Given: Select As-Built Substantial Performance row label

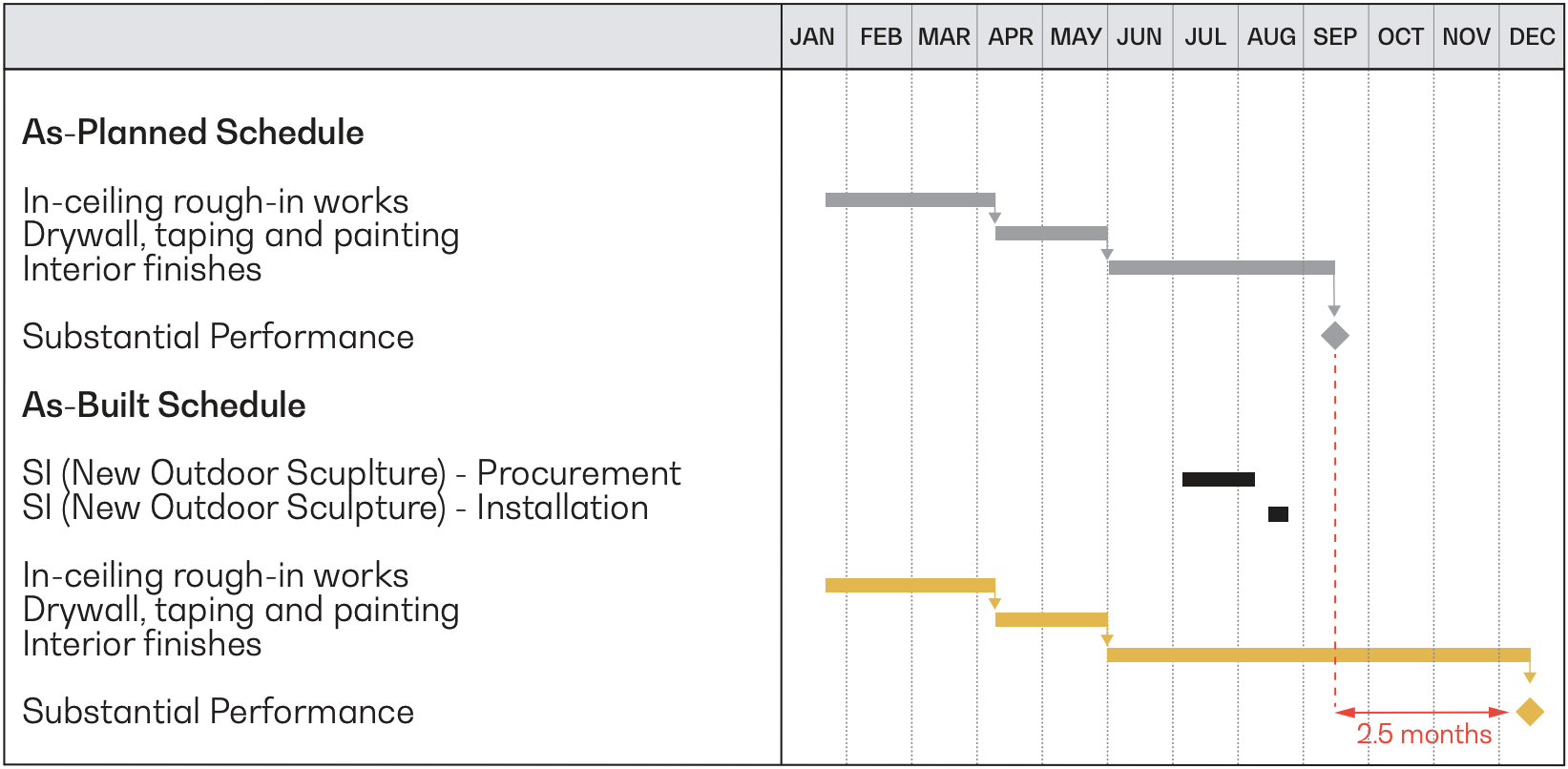Looking at the screenshot, I should click(x=218, y=712).
